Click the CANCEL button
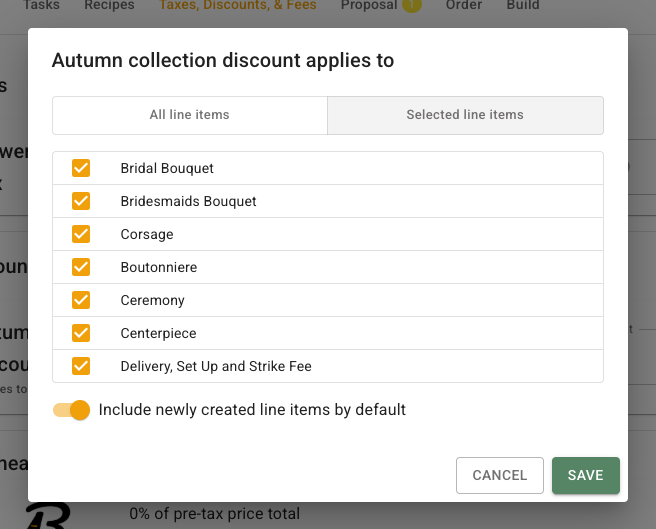This screenshot has width=656, height=529. pos(500,475)
